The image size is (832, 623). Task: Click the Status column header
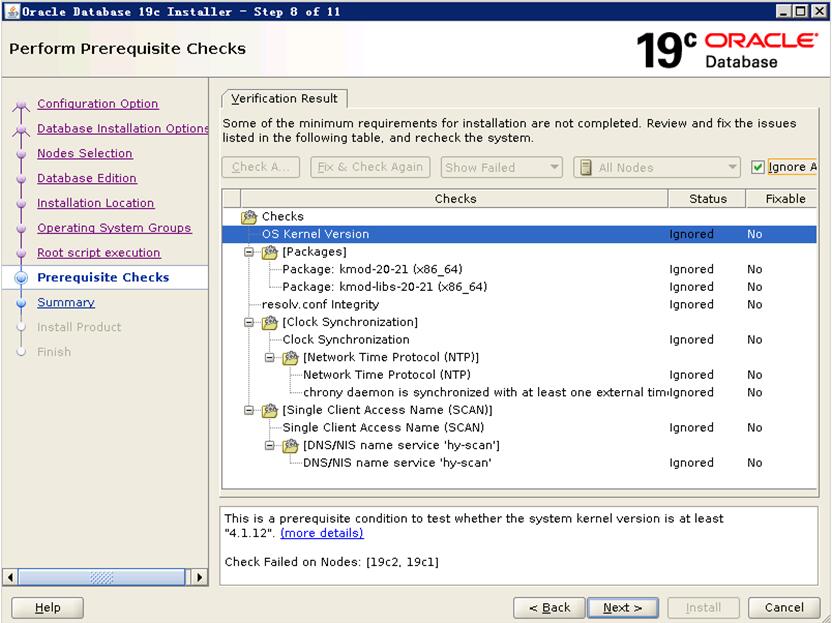(707, 198)
